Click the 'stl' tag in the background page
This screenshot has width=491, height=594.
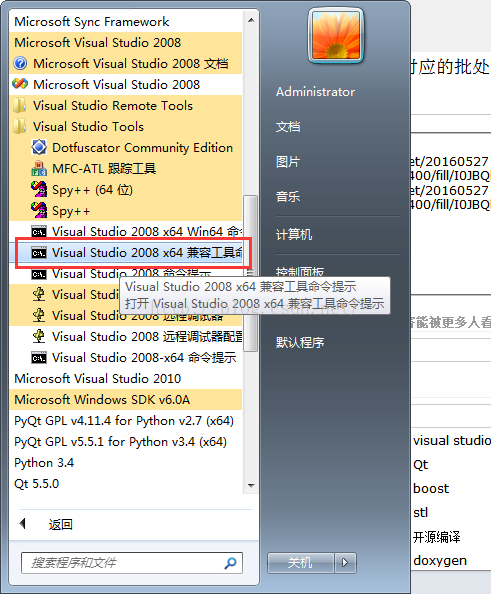[421, 512]
